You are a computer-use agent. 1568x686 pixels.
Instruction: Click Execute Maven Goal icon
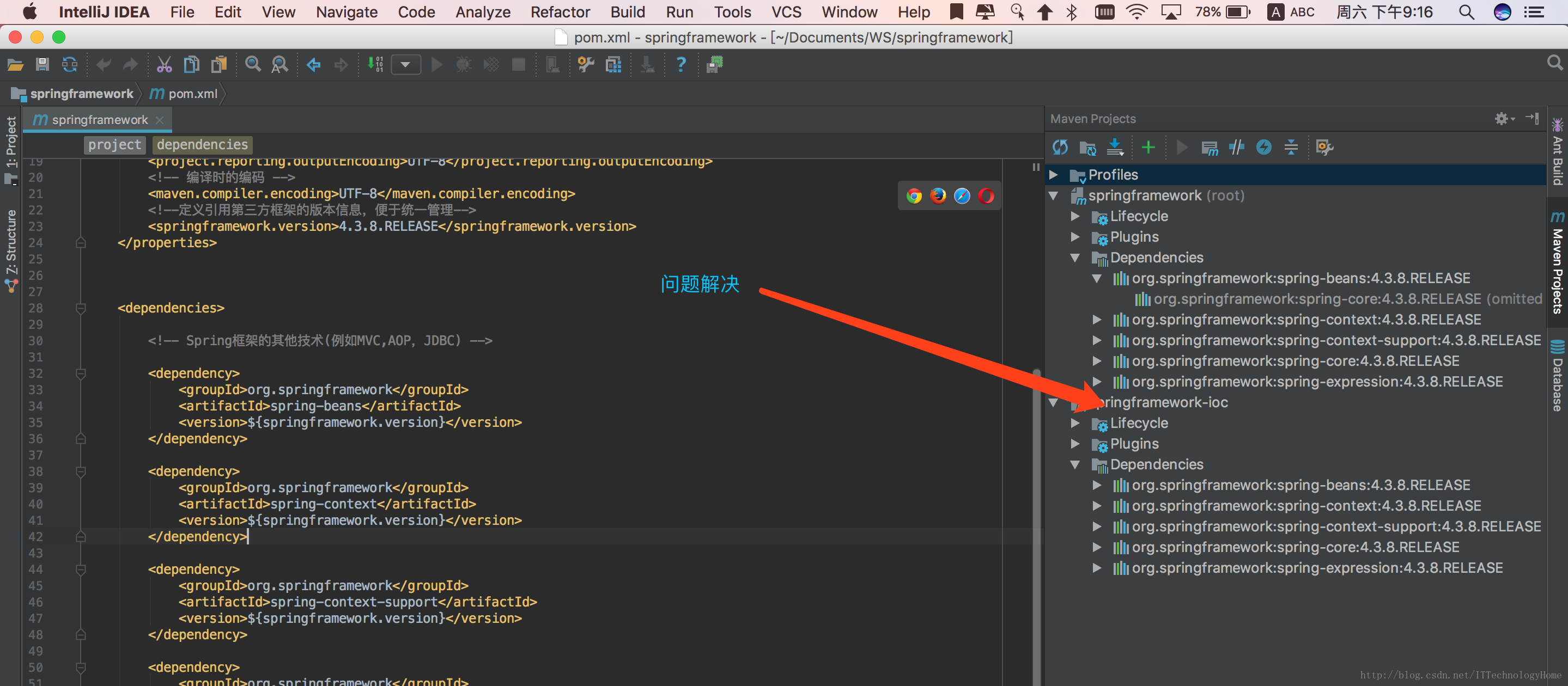1210,147
